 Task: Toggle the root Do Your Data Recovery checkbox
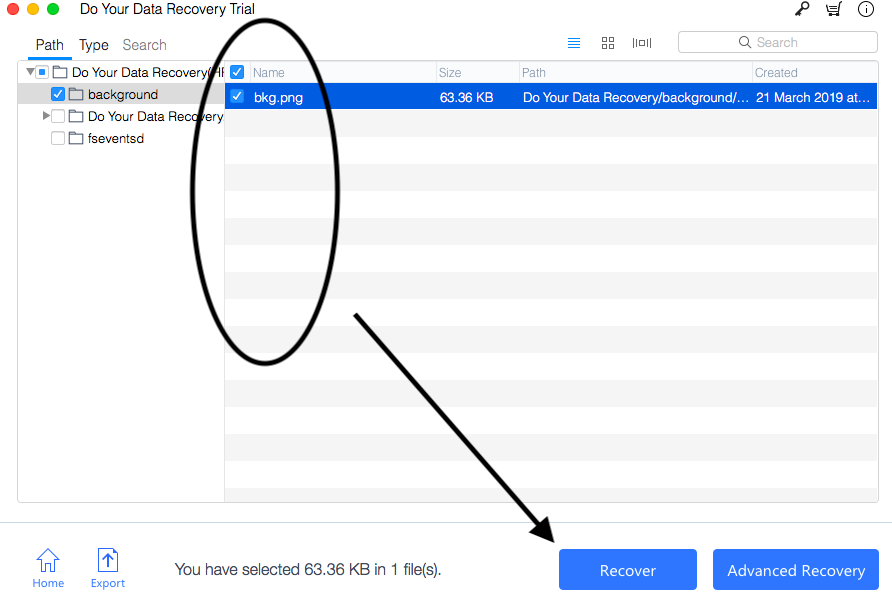(42, 72)
